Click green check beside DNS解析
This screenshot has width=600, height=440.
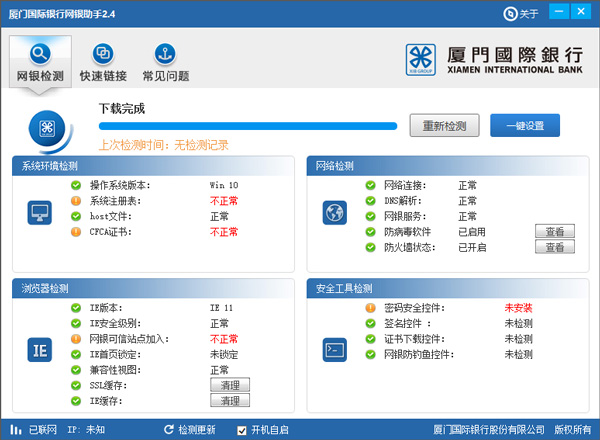[370, 201]
